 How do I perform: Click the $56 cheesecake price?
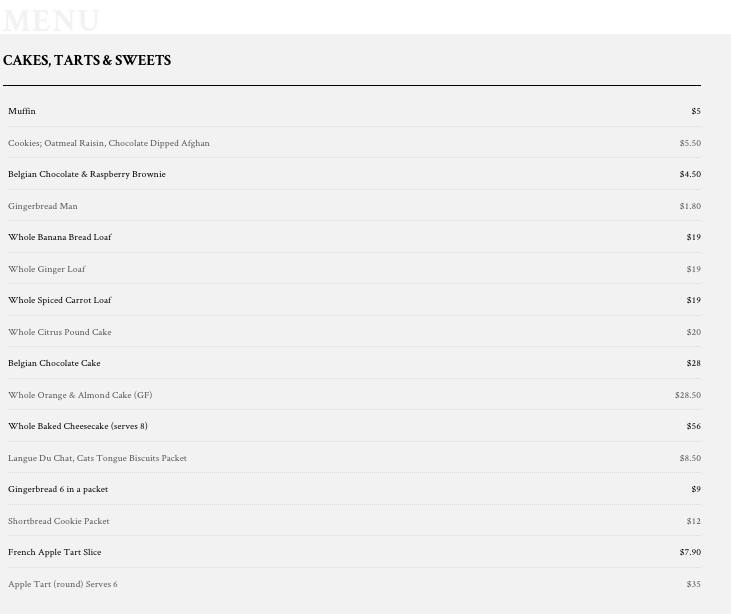pyautogui.click(x=694, y=426)
